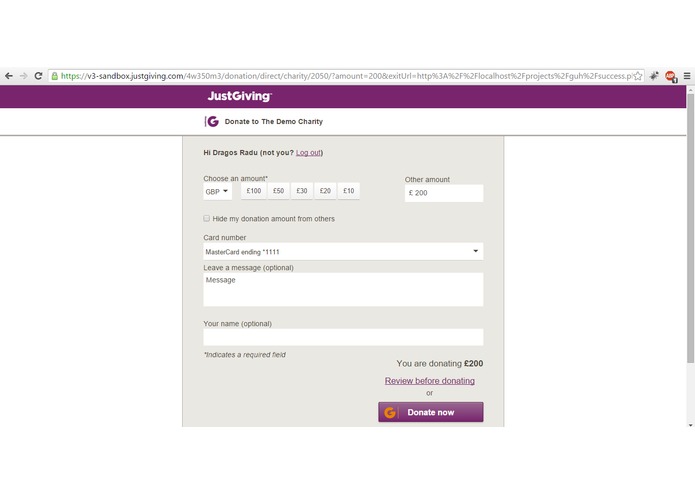695x494 pixels.
Task: Click the Donate now button
Action: 431,412
